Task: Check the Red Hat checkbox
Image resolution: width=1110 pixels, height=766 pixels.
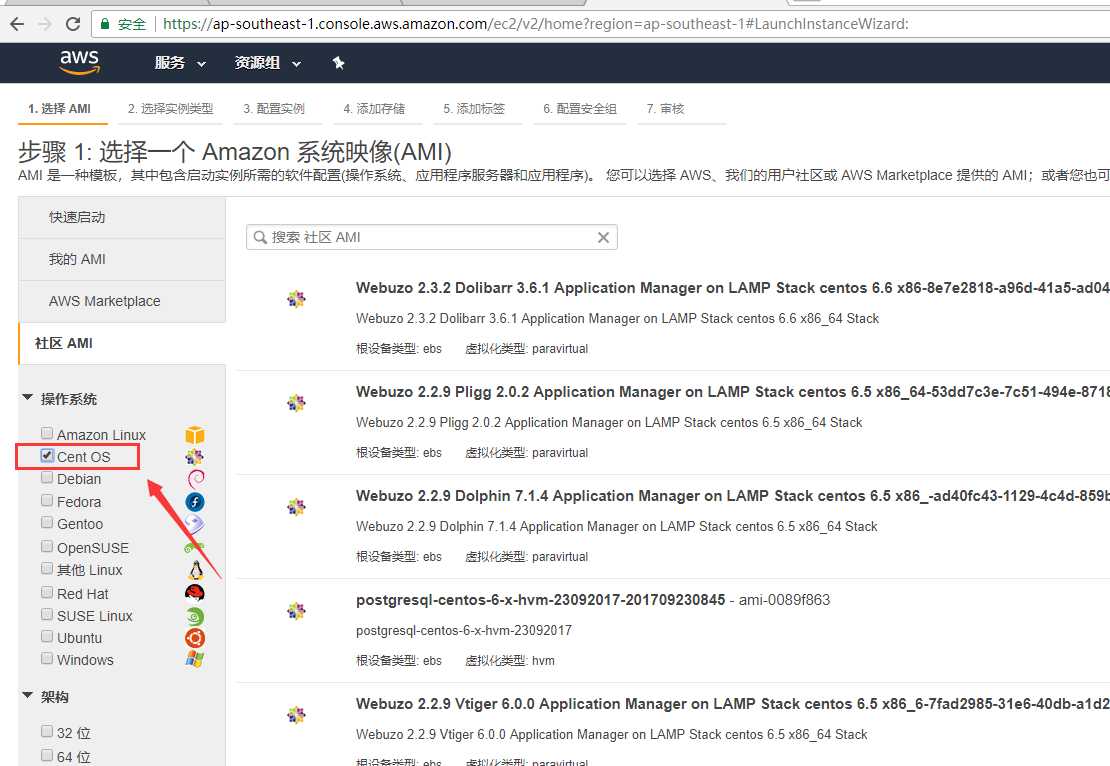Action: pyautogui.click(x=47, y=592)
